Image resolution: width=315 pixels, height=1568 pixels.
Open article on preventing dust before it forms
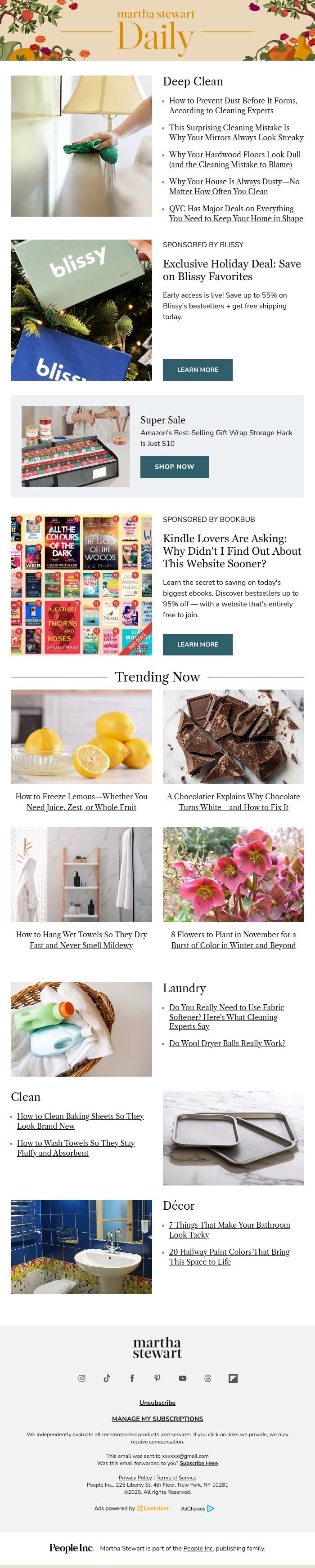tap(234, 105)
